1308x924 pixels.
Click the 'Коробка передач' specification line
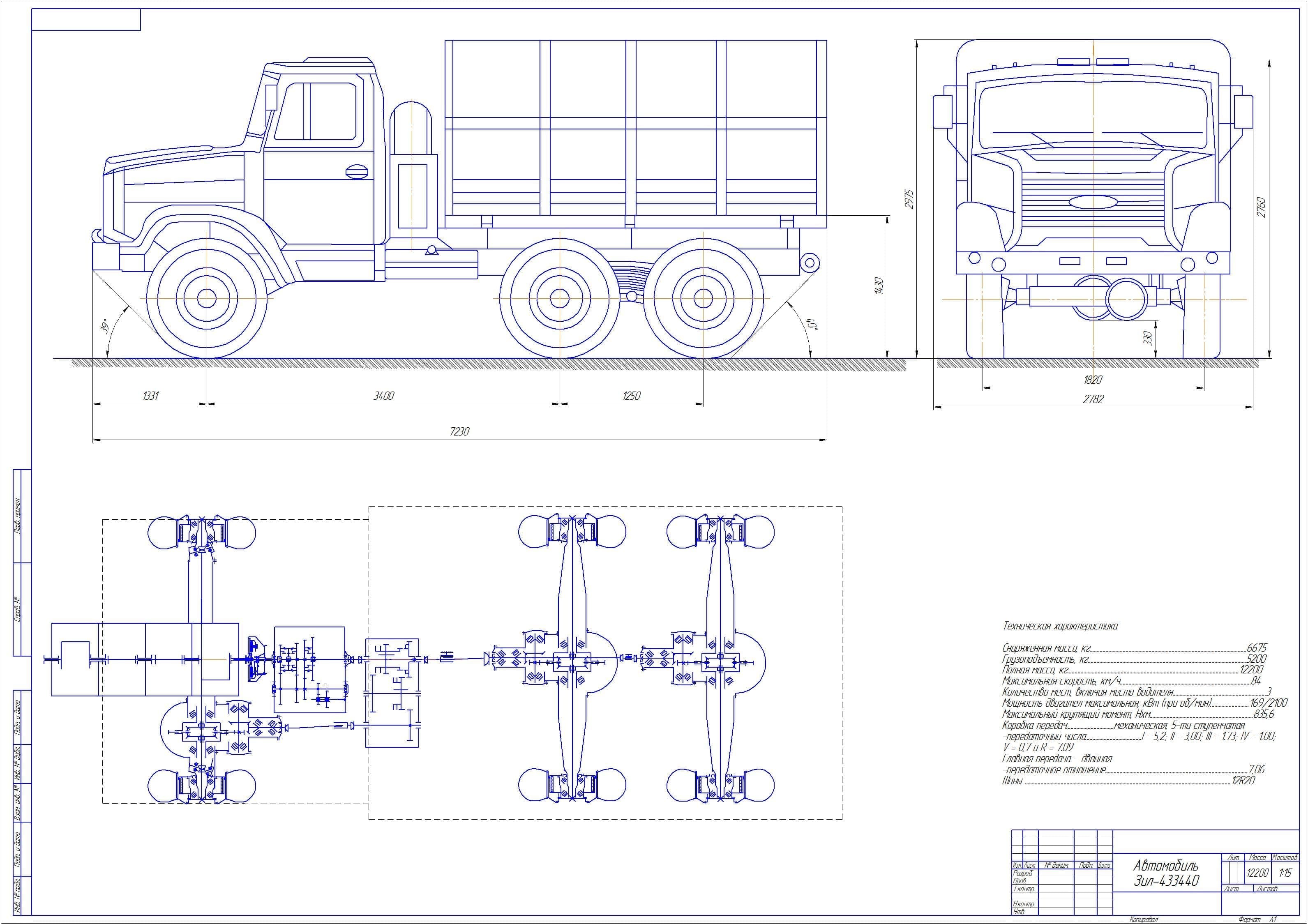(1123, 726)
